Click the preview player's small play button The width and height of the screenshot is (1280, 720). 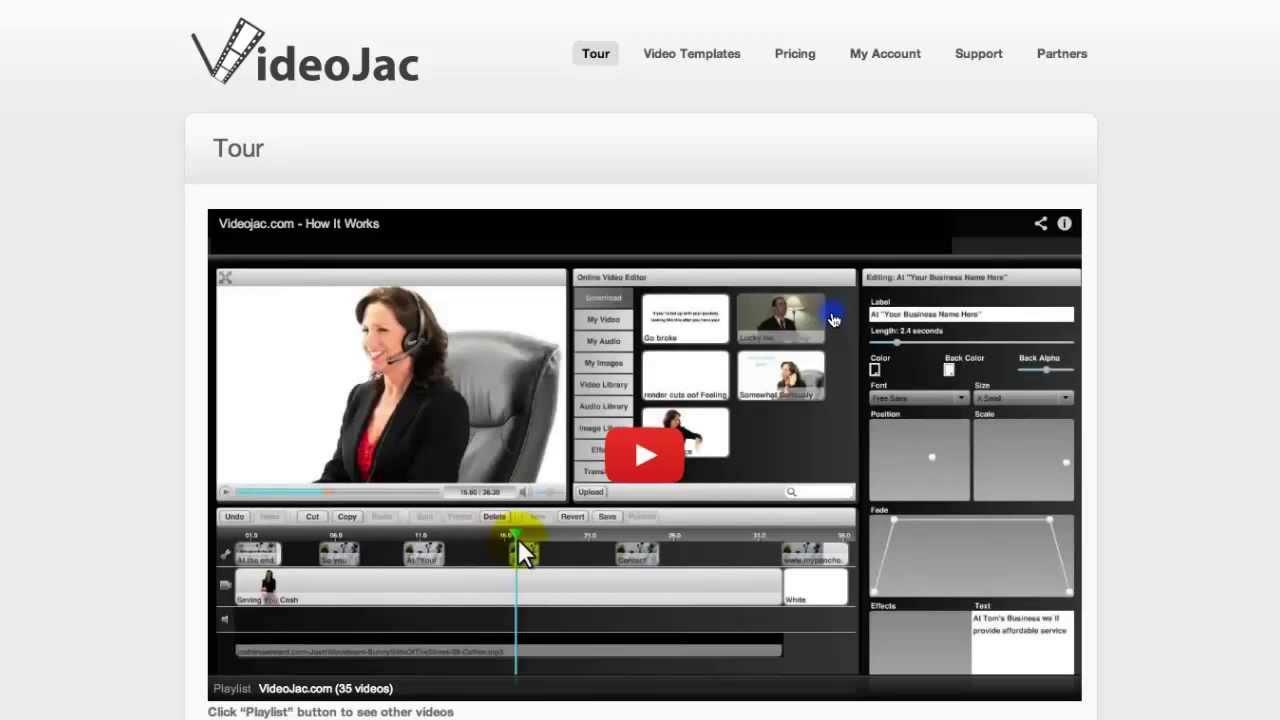point(226,492)
